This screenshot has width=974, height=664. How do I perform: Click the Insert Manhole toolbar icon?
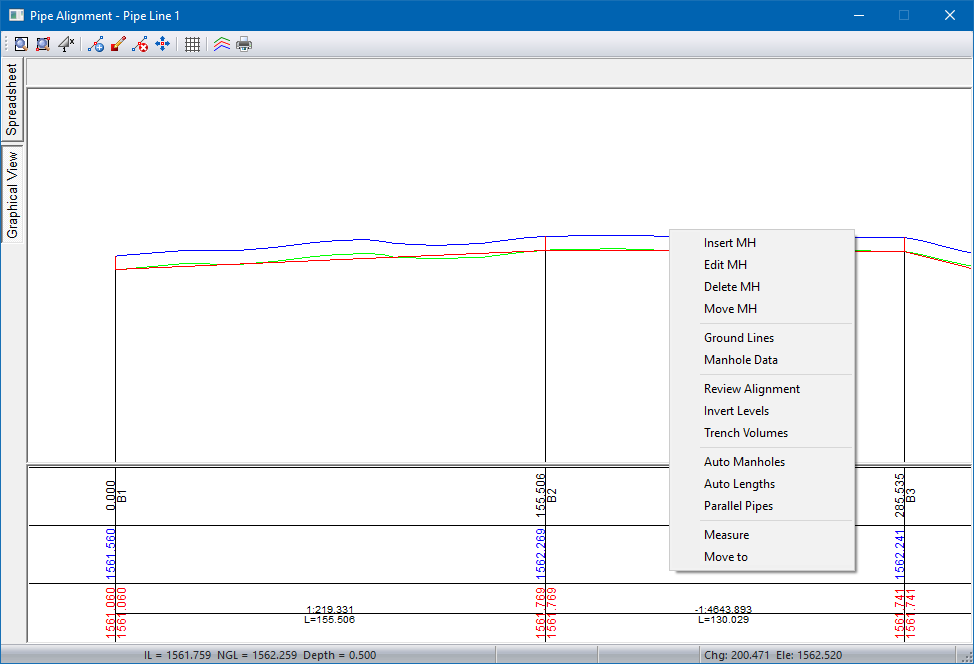pyautogui.click(x=96, y=44)
